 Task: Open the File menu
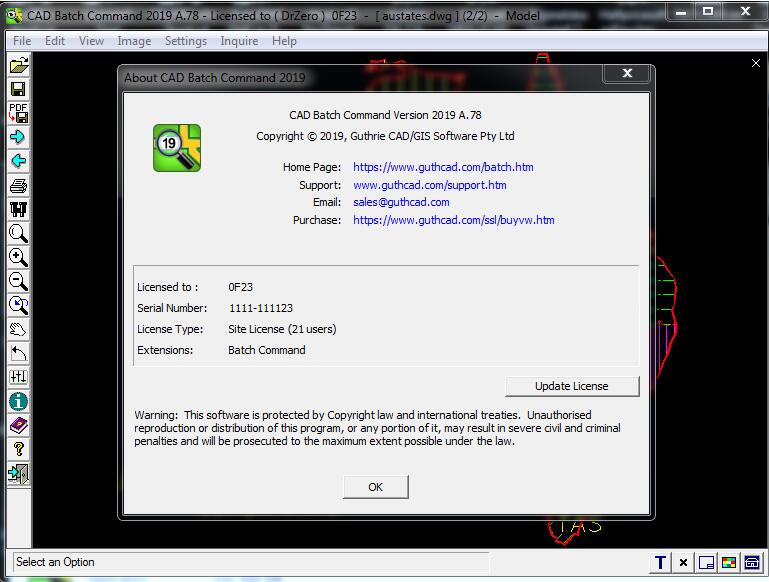point(22,41)
